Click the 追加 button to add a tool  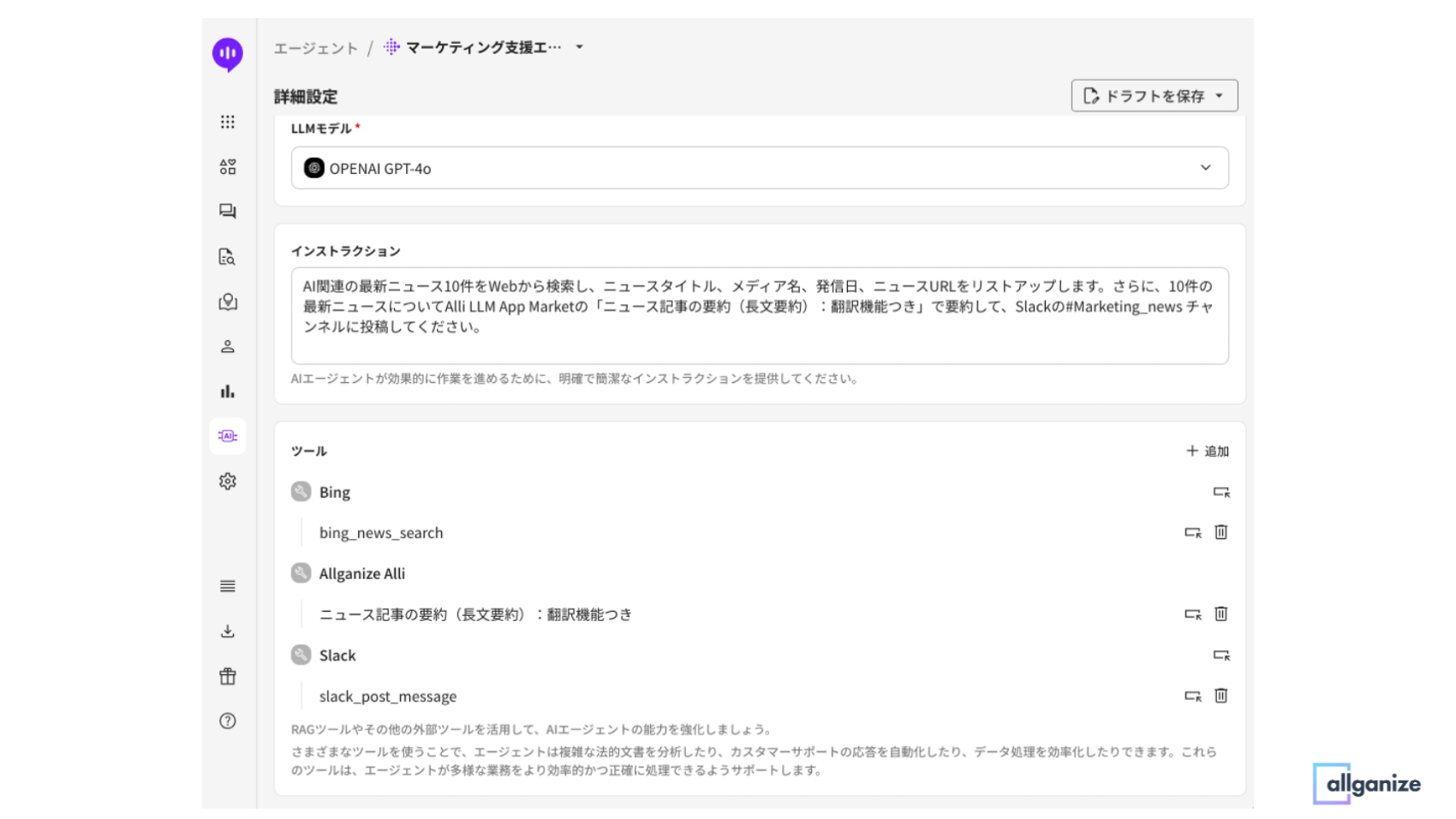coord(1208,451)
